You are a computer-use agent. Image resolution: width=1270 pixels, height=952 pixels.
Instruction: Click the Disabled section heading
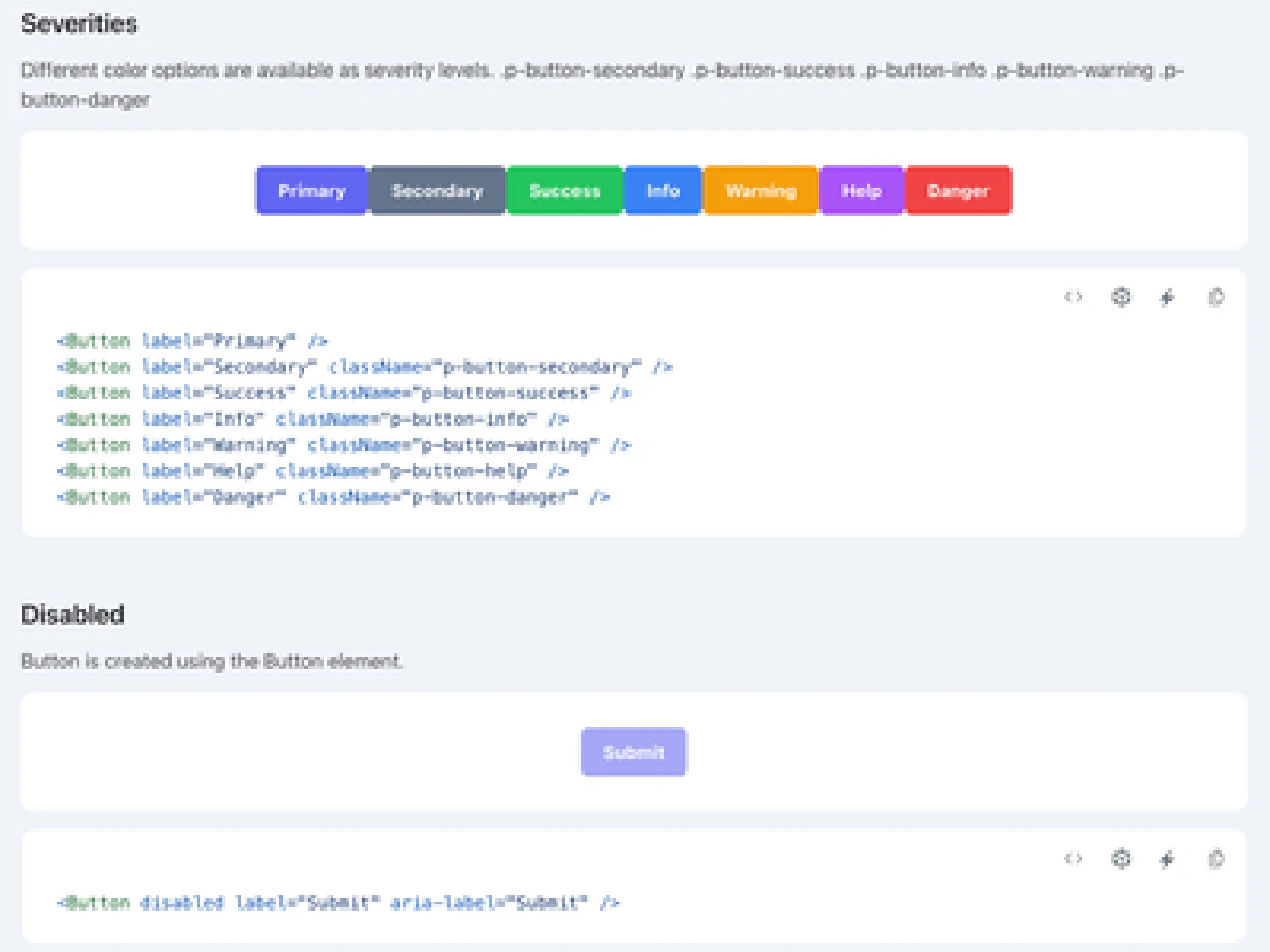73,614
